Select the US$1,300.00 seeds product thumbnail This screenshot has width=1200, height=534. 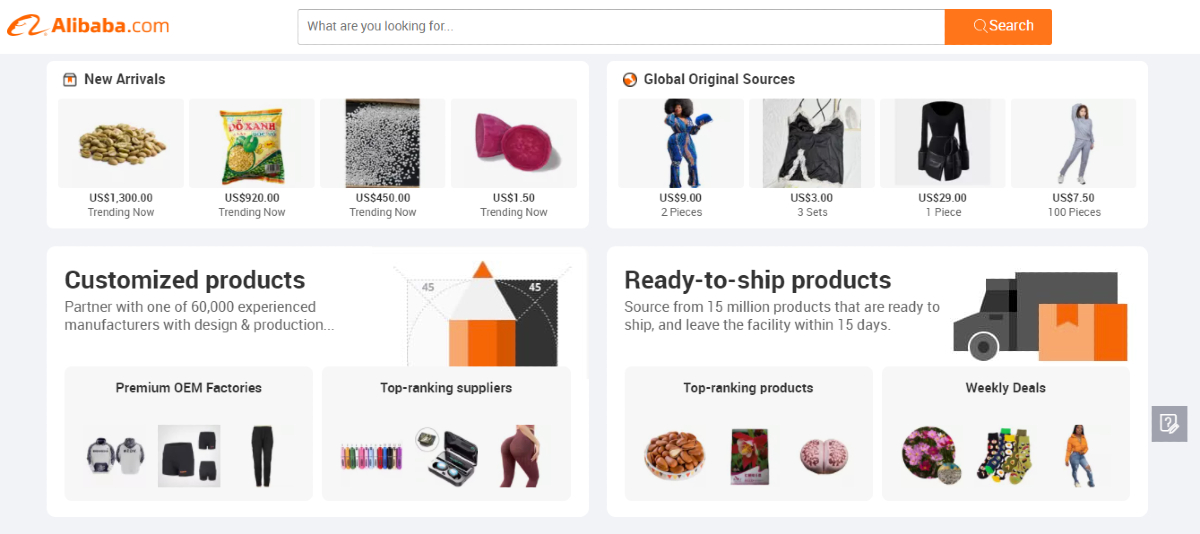click(121, 143)
